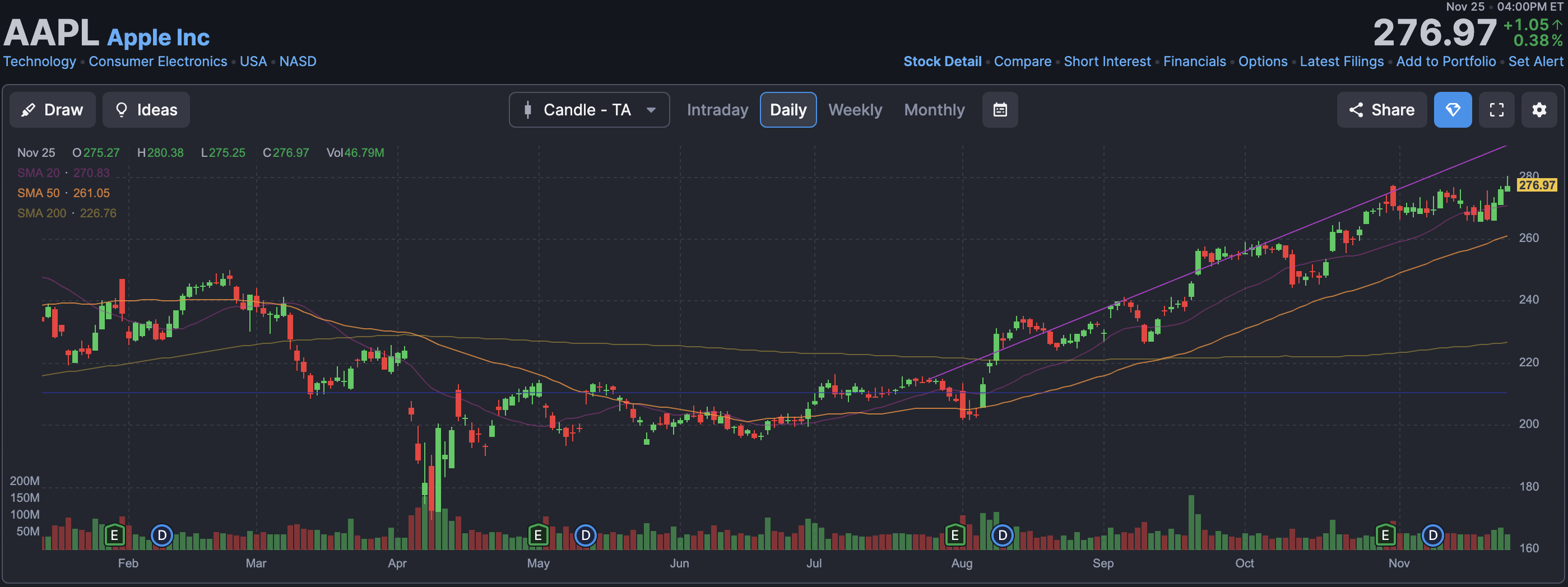Open the Latest Filings link

click(1342, 62)
